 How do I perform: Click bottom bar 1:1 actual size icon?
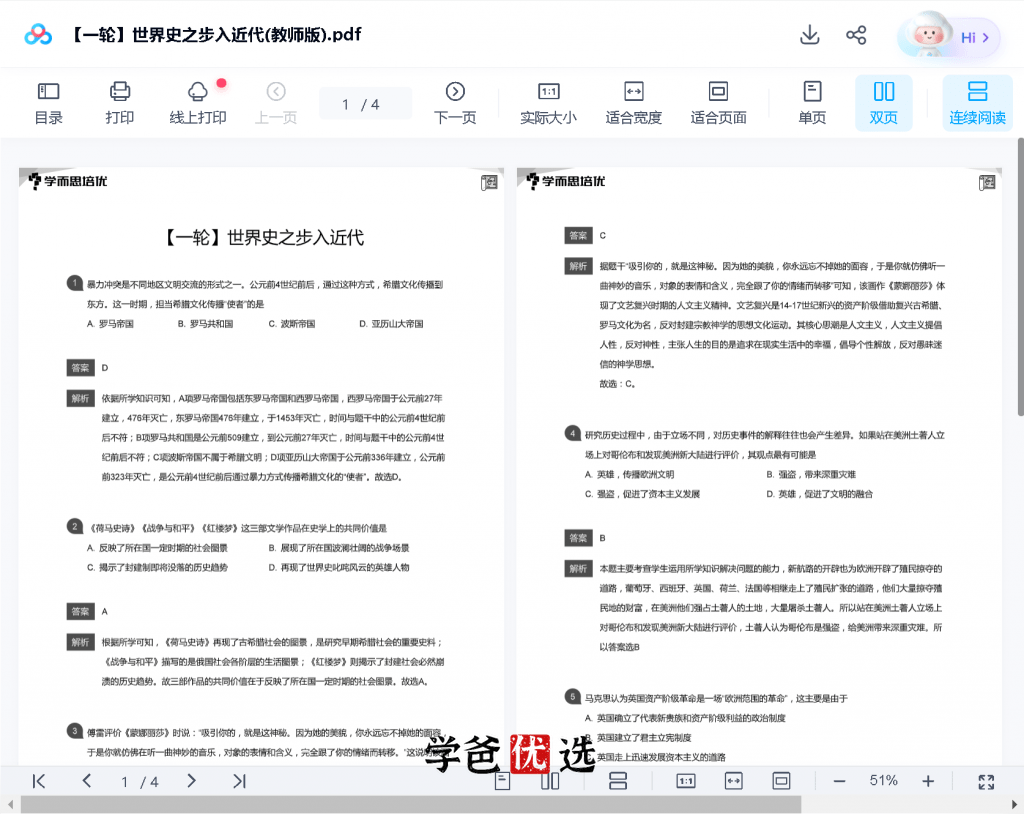click(x=686, y=781)
